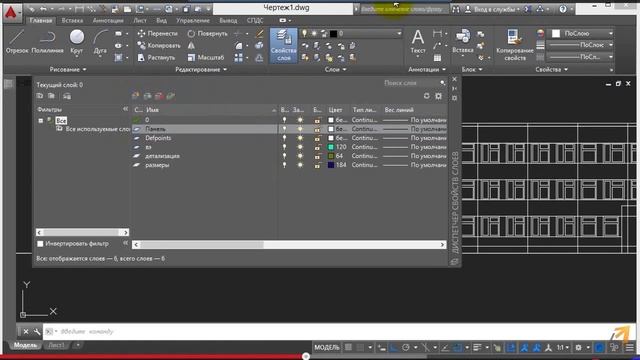Create new layer in layer manager
Viewport: 640px width, 360px height.
coord(136,96)
